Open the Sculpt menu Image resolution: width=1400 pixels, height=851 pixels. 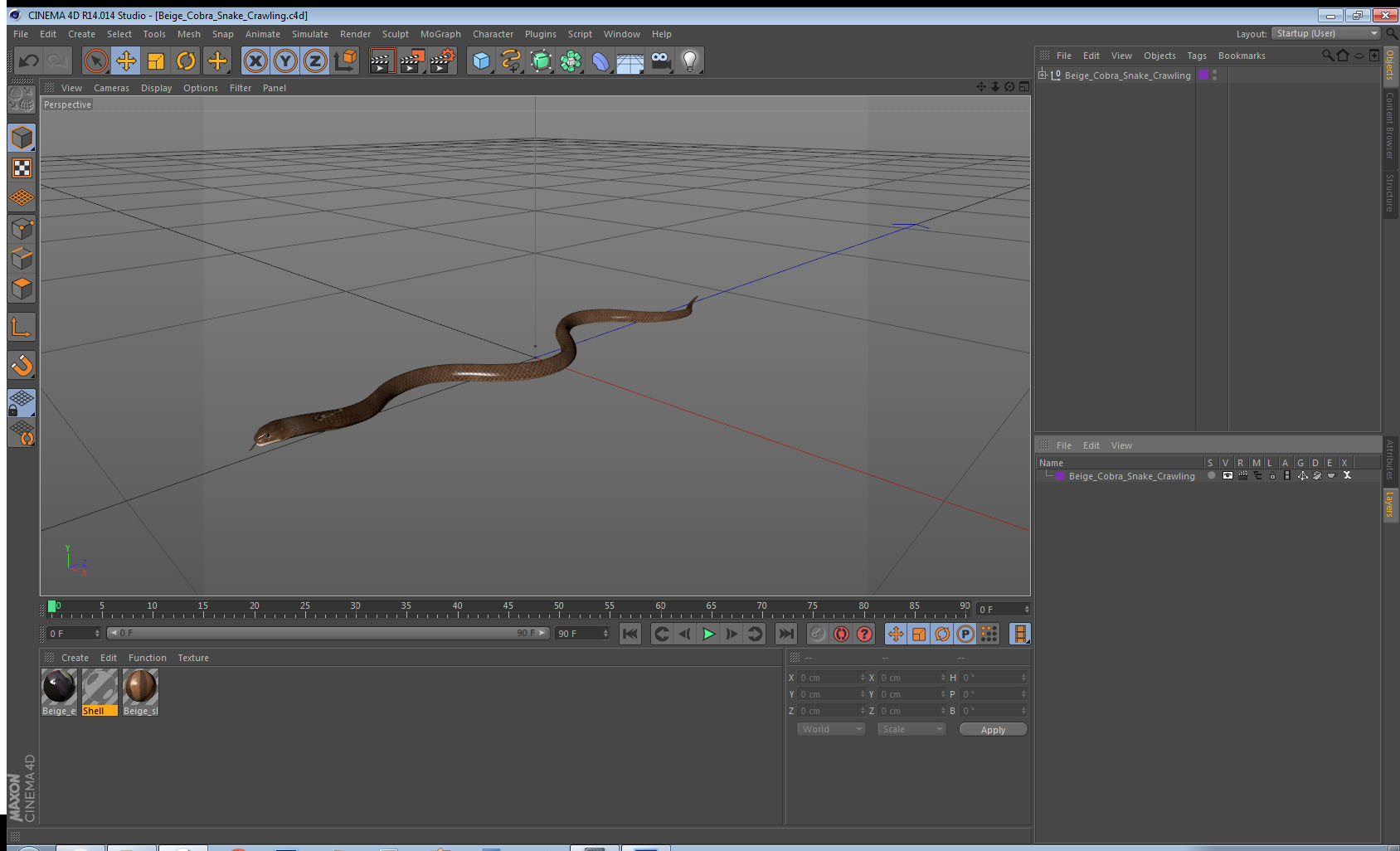click(396, 34)
